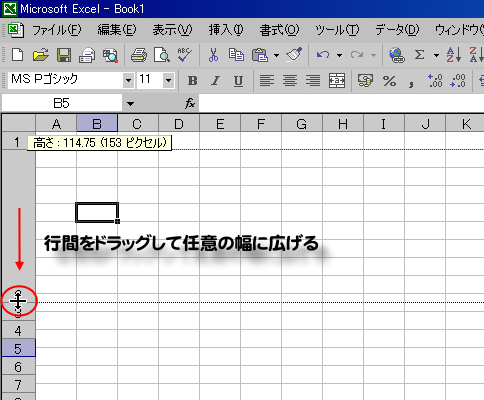
Task: Select row 7 header
Action: coord(18,384)
